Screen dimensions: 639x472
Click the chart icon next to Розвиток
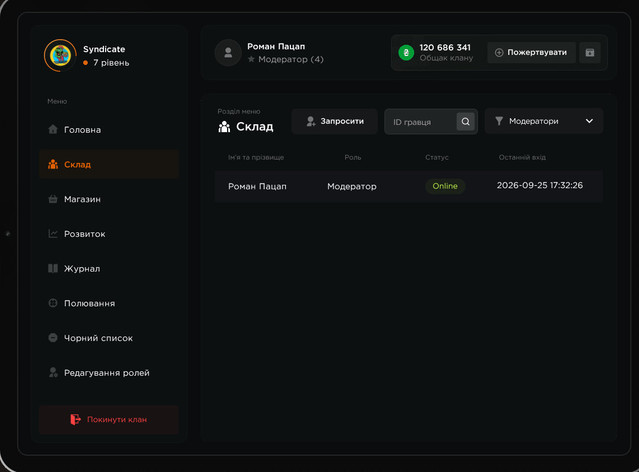click(x=53, y=234)
